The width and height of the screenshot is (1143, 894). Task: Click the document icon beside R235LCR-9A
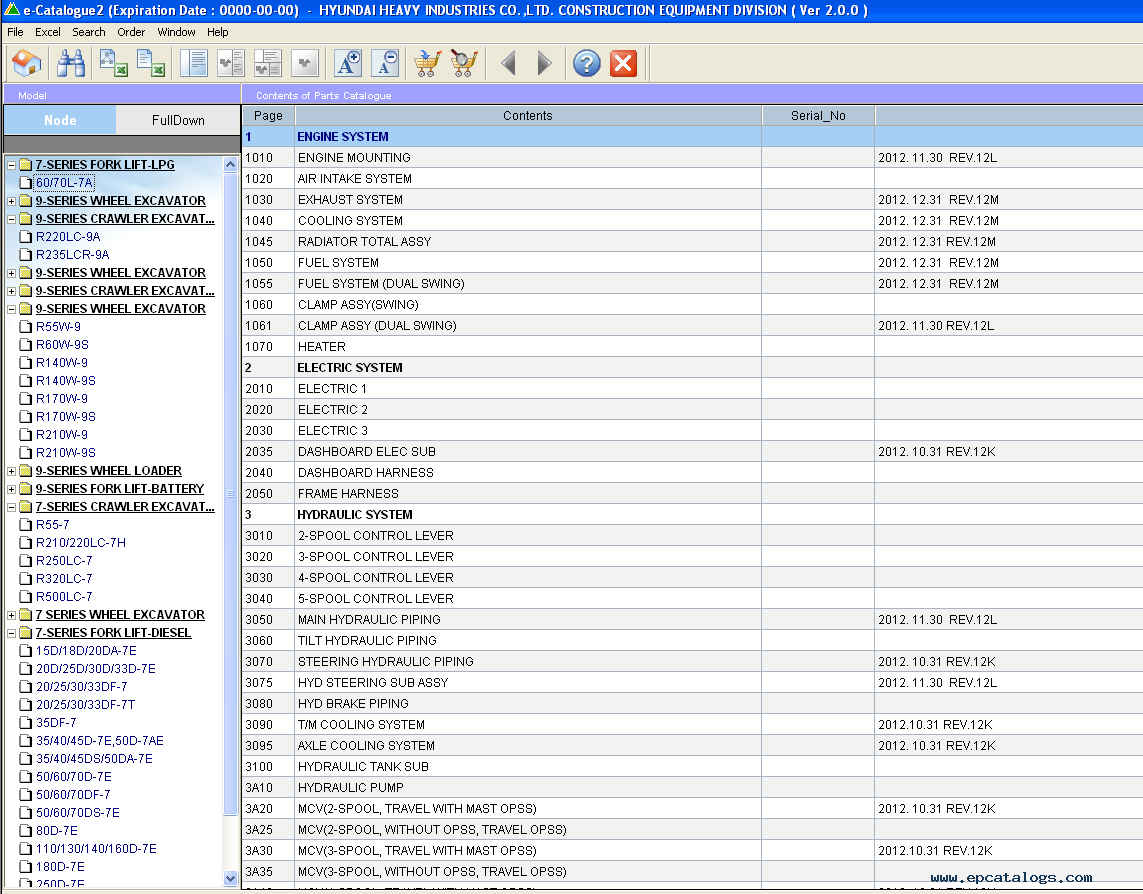click(26, 254)
